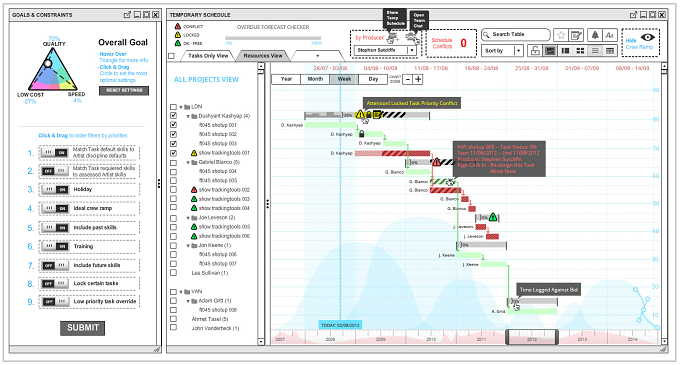
Task: Select the Week timescale tab
Action: click(344, 79)
